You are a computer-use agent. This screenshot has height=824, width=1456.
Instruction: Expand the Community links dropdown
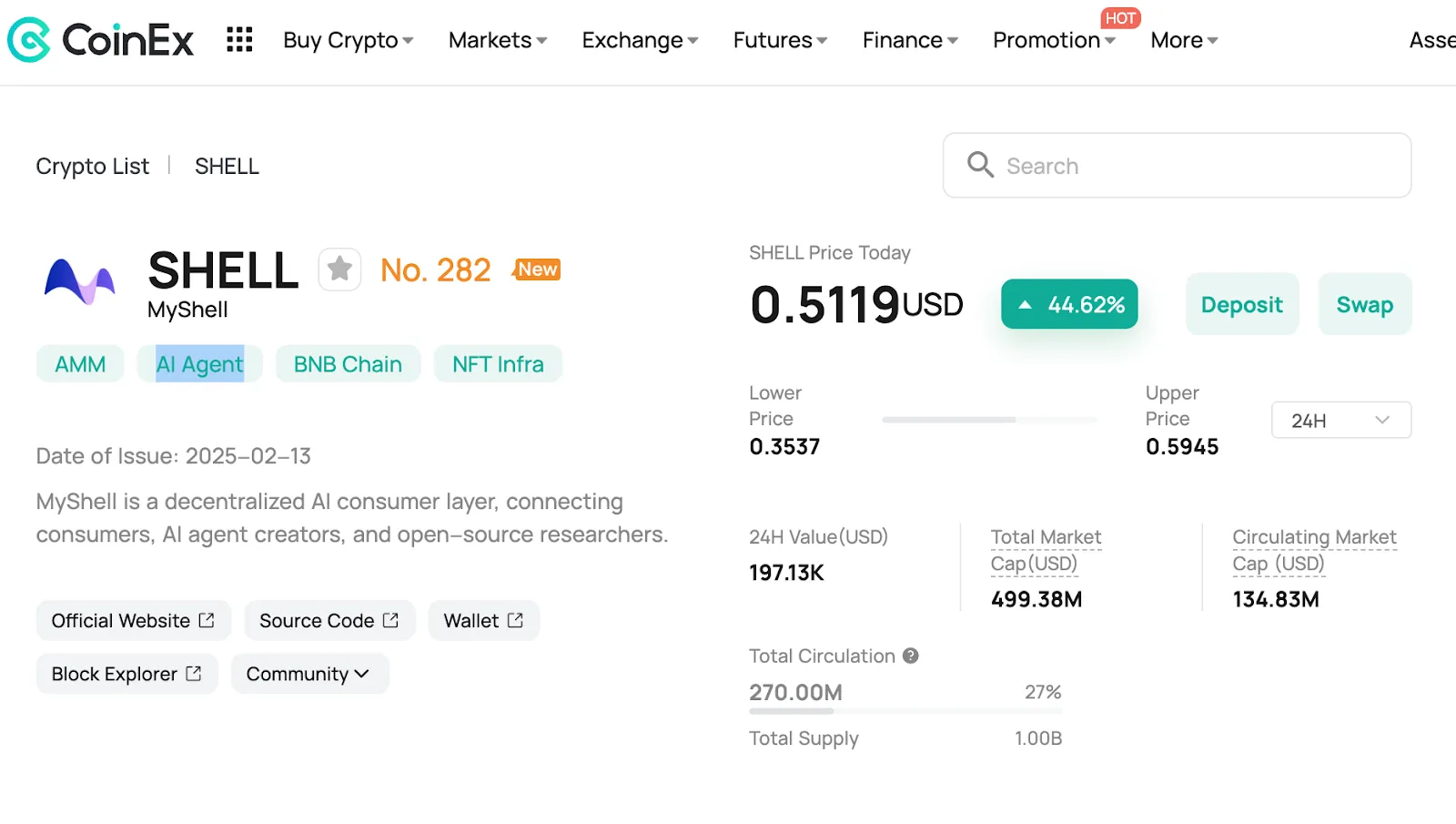pos(309,674)
